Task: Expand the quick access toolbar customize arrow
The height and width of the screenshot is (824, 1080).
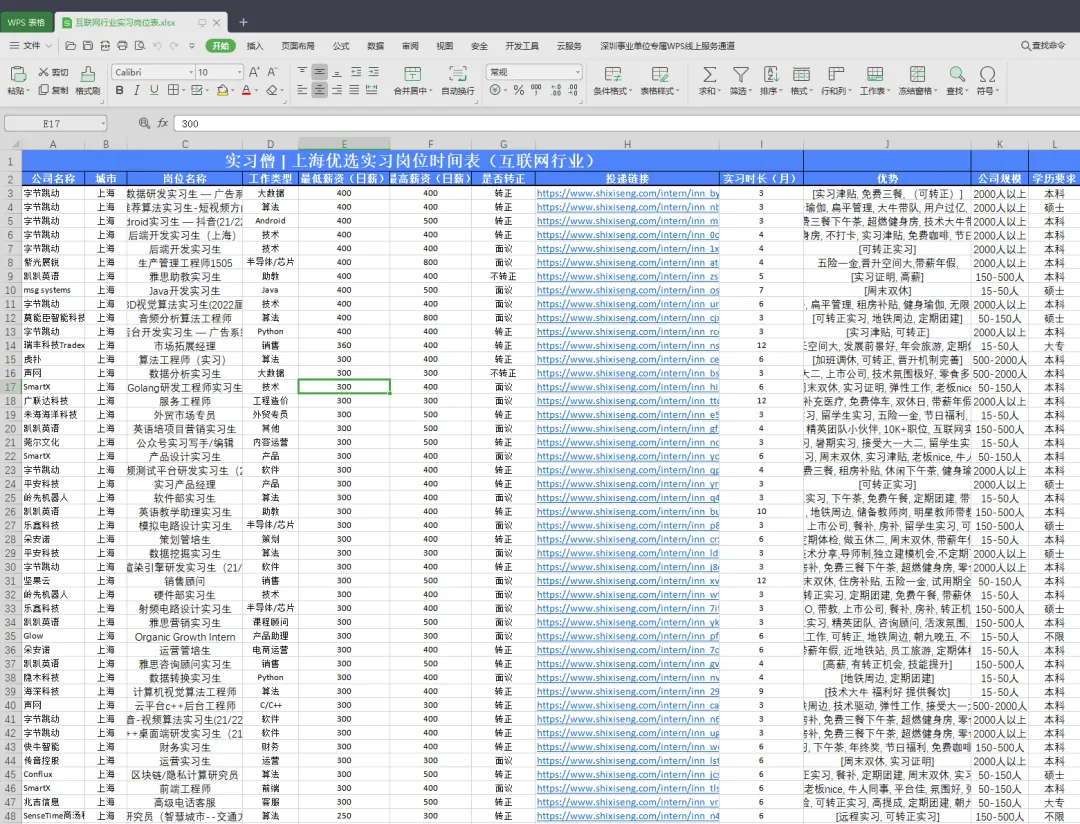Action: pyautogui.click(x=191, y=45)
